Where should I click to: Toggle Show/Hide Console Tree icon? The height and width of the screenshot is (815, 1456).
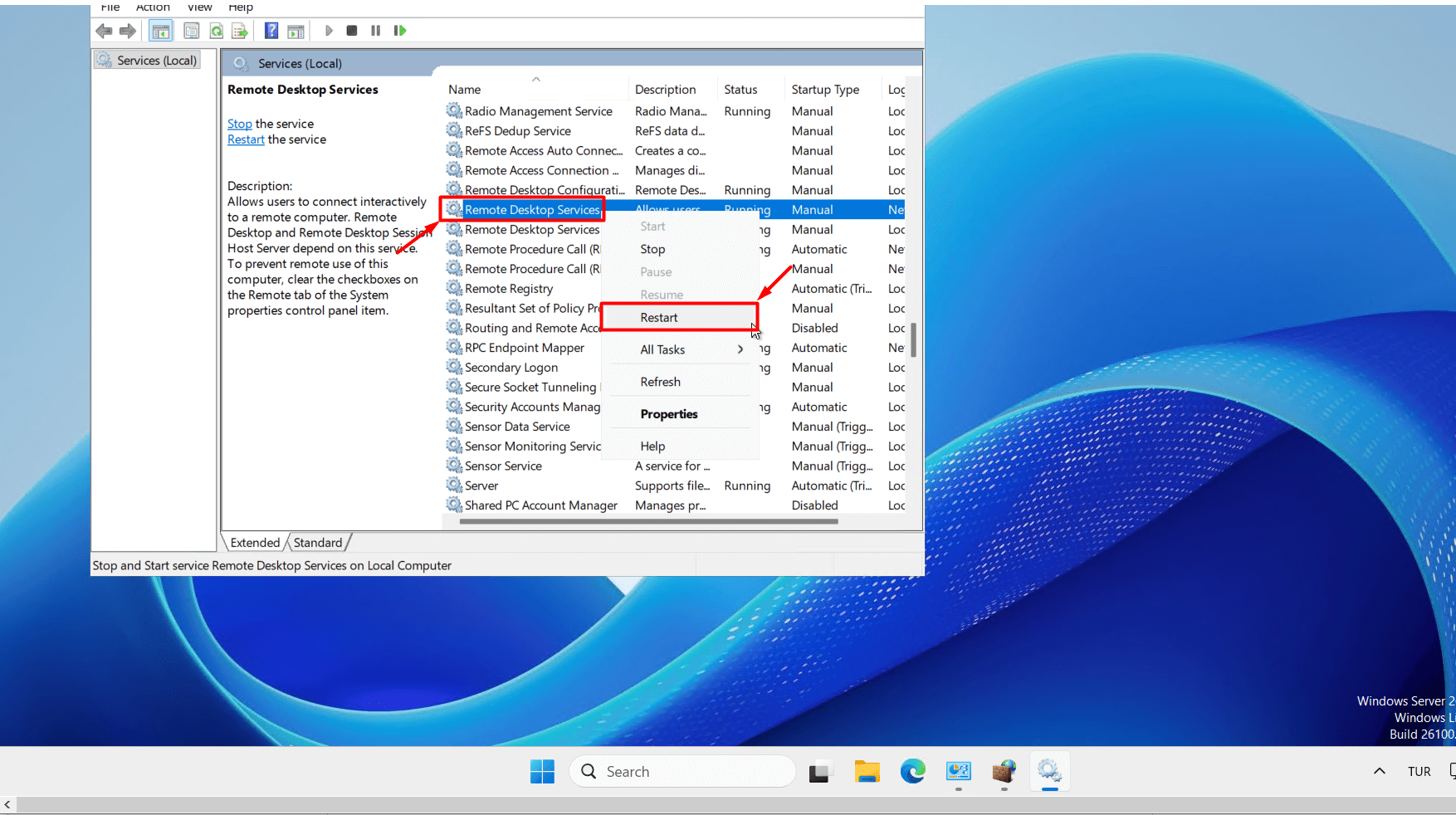point(161,32)
